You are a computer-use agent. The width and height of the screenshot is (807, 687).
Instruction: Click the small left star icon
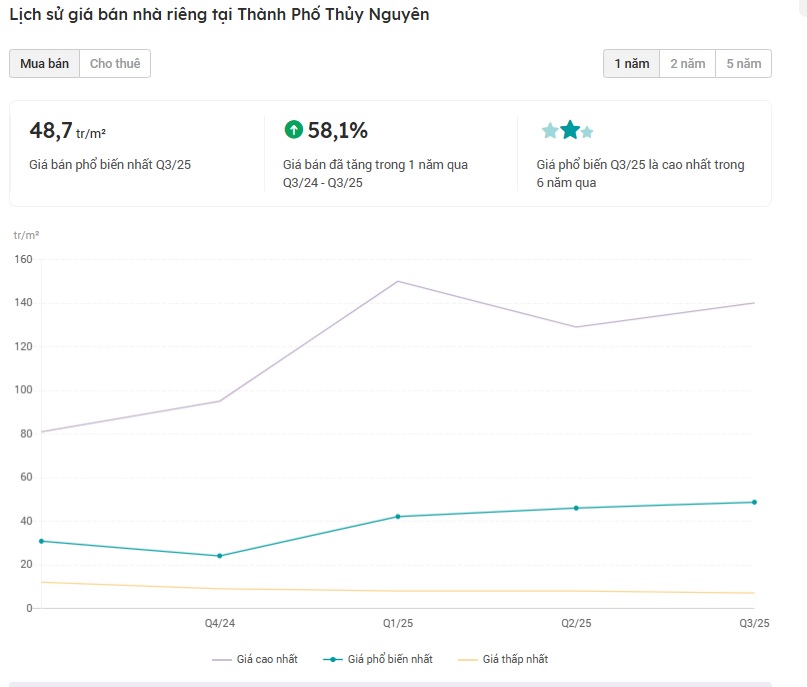549,131
